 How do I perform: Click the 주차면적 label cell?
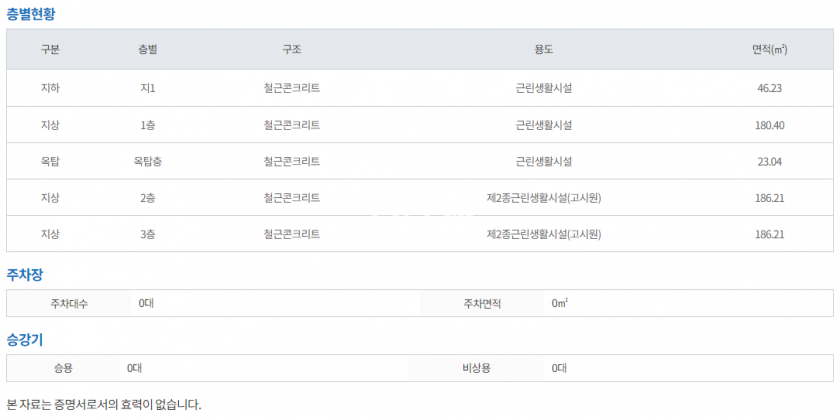tap(481, 303)
